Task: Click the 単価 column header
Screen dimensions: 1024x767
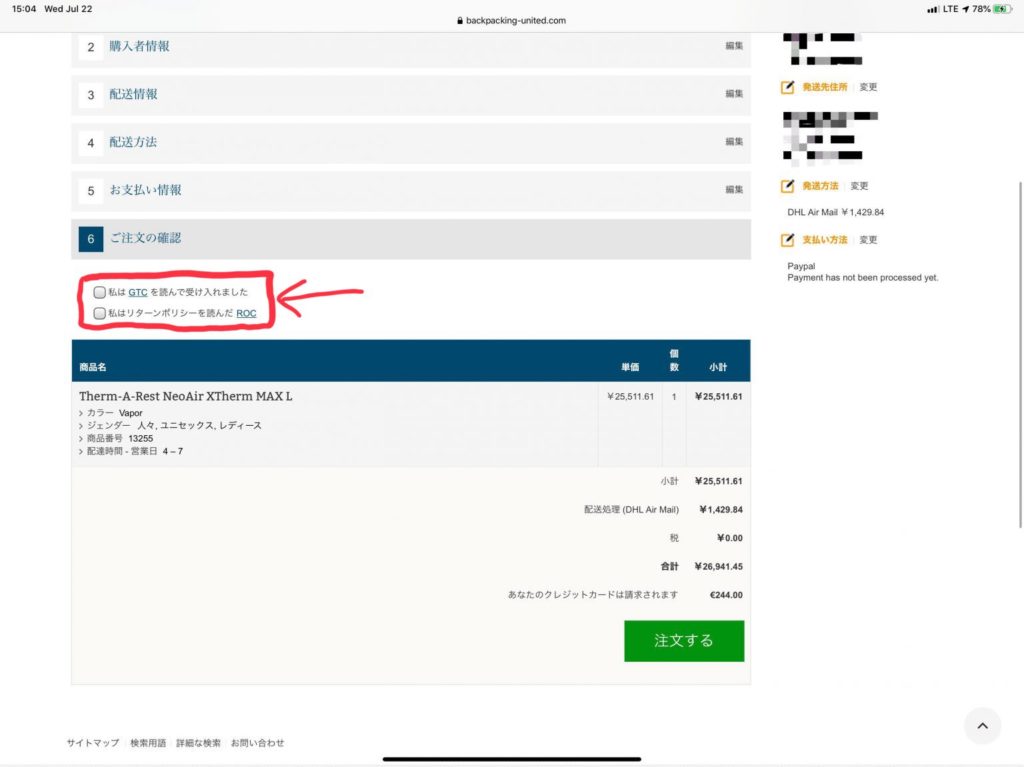Action: [x=630, y=367]
